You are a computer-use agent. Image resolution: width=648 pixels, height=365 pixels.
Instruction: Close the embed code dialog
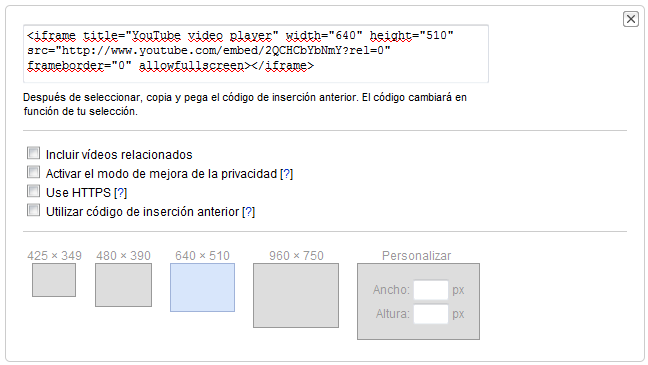tap(631, 19)
